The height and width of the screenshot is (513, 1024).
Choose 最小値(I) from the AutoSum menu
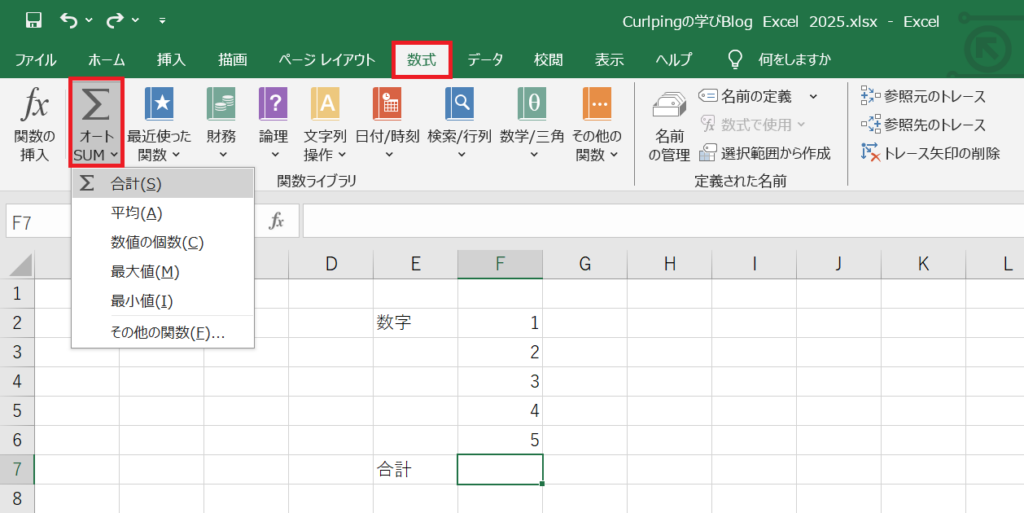(163, 301)
